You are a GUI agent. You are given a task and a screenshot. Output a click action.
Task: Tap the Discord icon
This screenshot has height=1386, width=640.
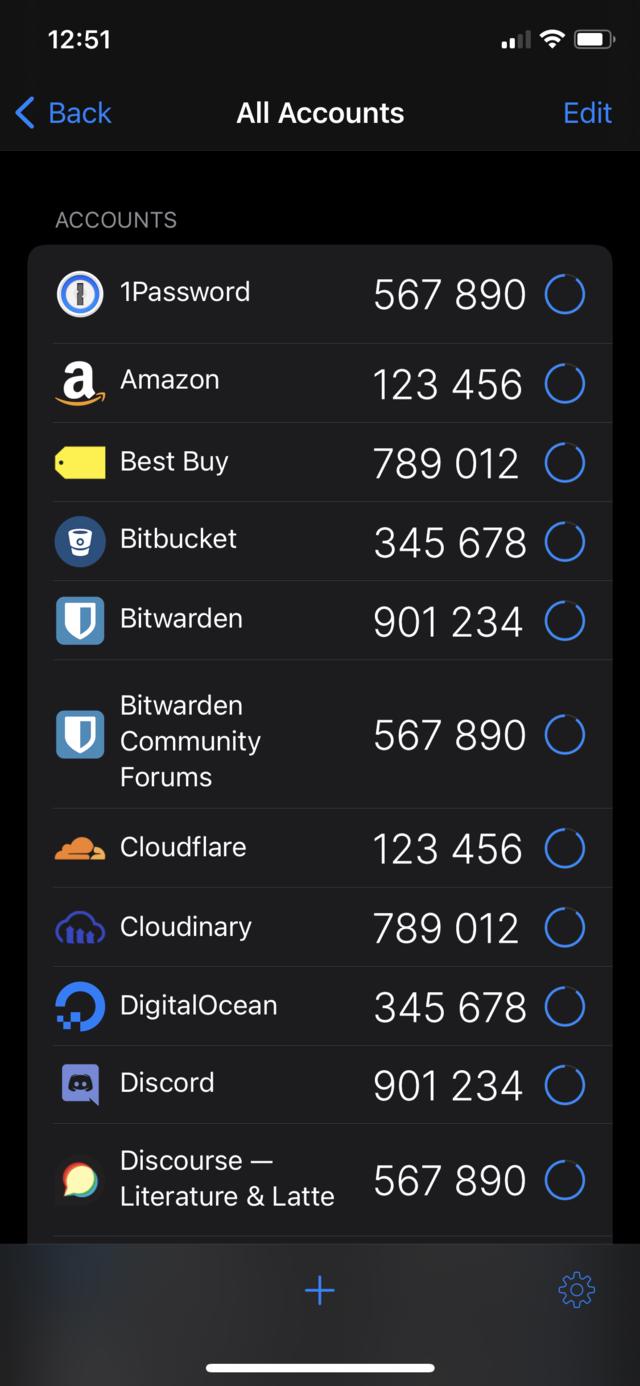(x=80, y=1085)
